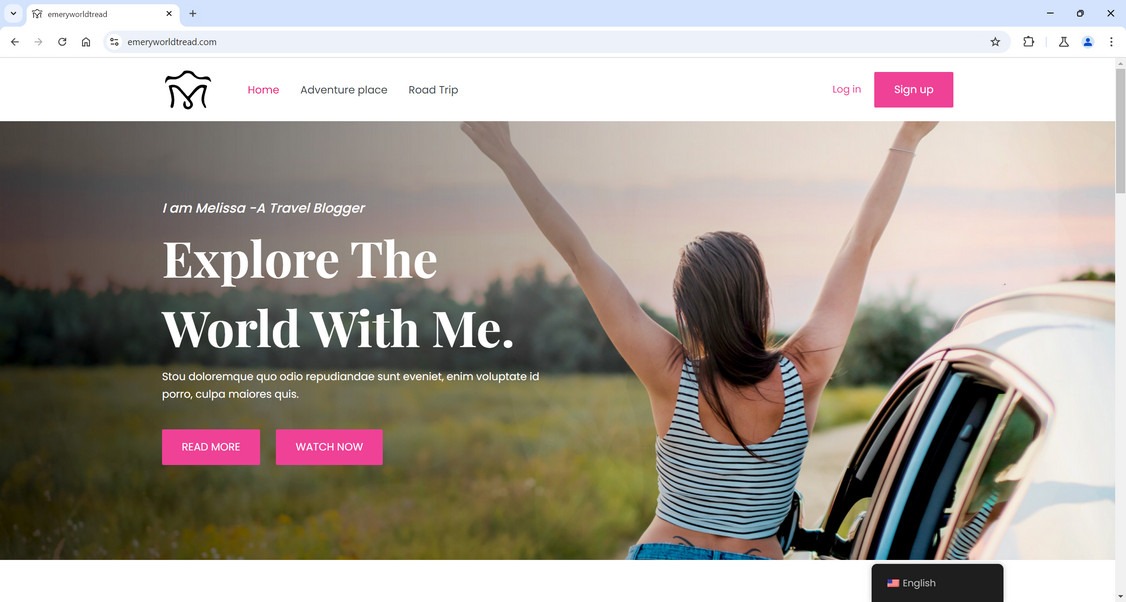1126x602 pixels.
Task: View site information icon in address bar
Action: [114, 42]
